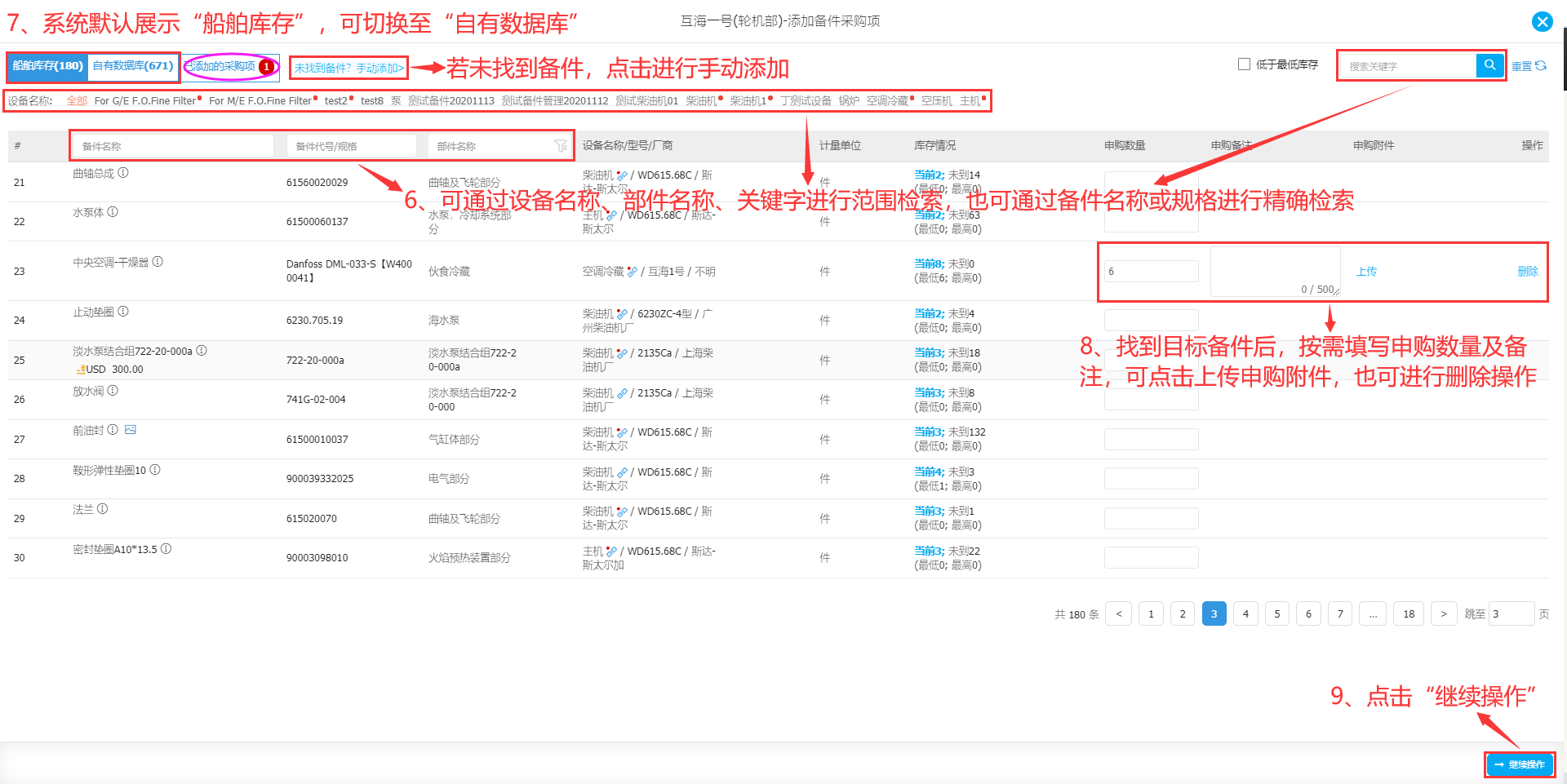
Task: Open 当前3 stock link in row 27
Action: [928, 432]
